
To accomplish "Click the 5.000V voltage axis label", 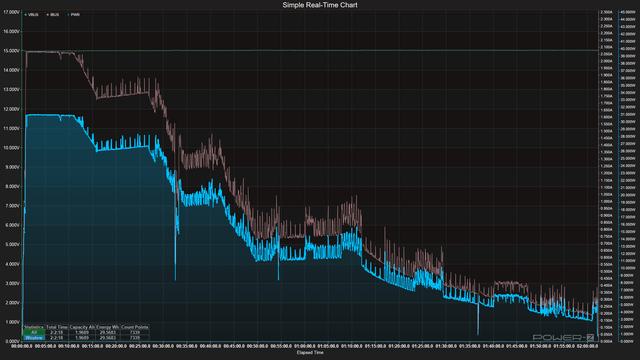I will pyautogui.click(x=11, y=244).
